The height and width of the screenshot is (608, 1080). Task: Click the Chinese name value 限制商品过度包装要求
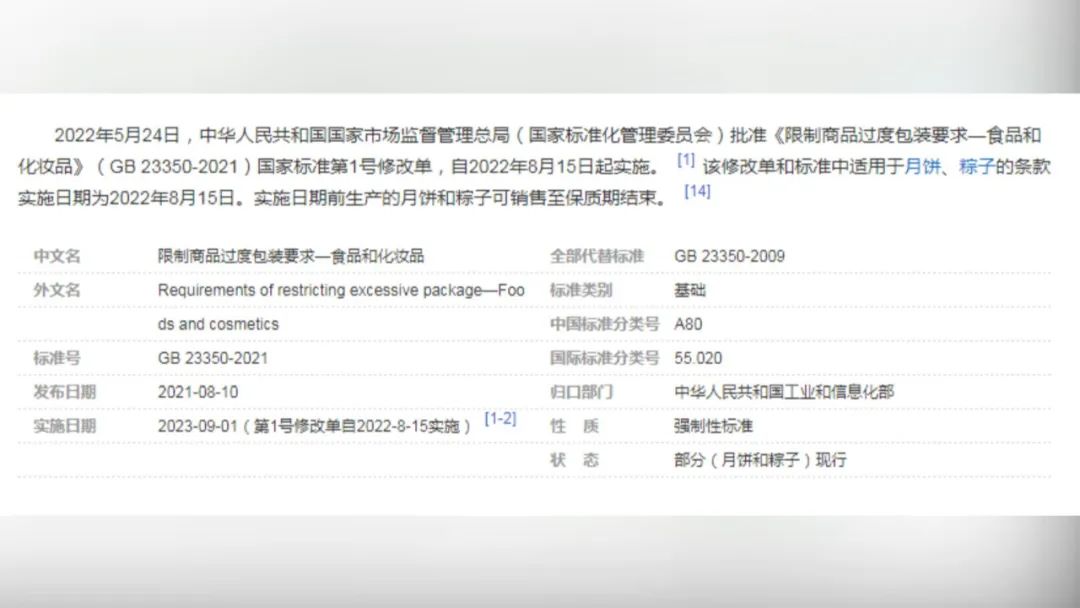(290, 256)
